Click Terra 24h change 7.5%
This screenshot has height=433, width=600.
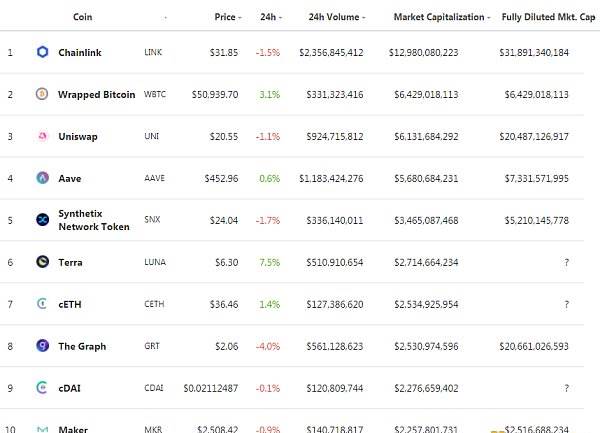tap(270, 262)
